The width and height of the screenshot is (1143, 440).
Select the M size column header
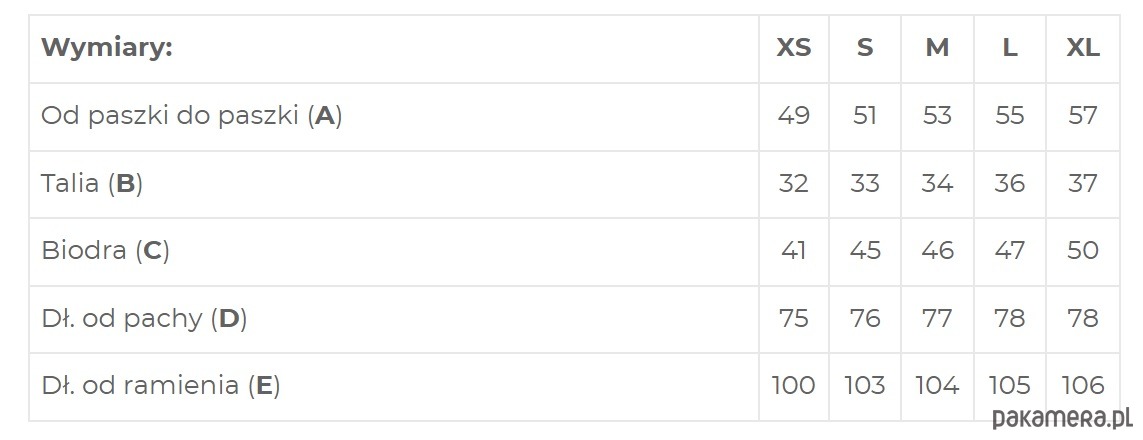click(937, 48)
